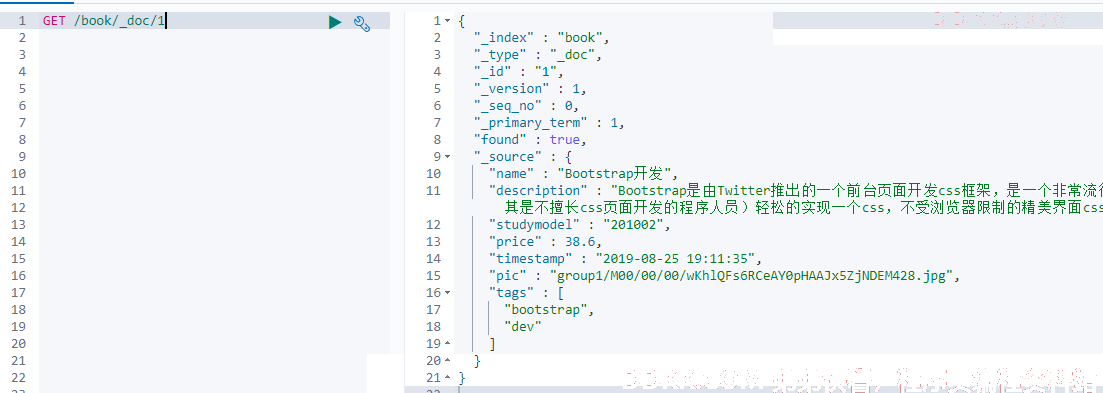Collapse the root JSON object at line 1

click(x=448, y=21)
